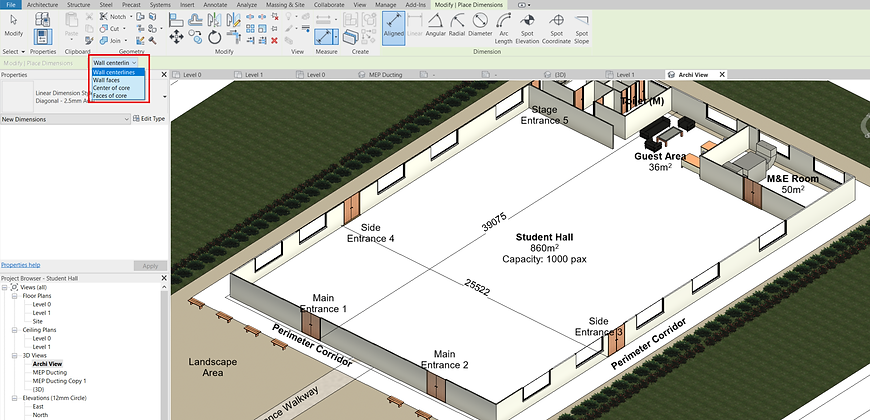Open the Wall centerlines placement dropdown

pyautogui.click(x=115, y=63)
